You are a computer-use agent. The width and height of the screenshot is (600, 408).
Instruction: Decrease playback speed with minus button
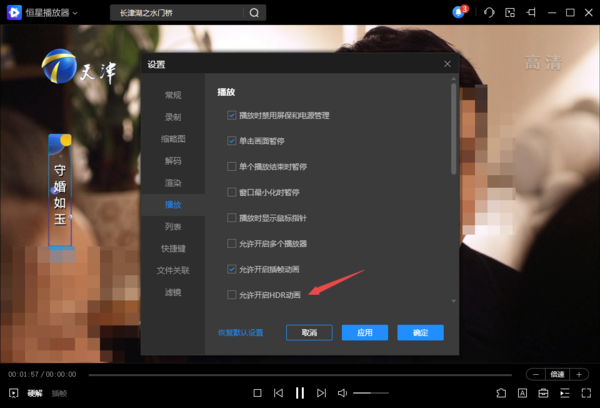(x=536, y=374)
